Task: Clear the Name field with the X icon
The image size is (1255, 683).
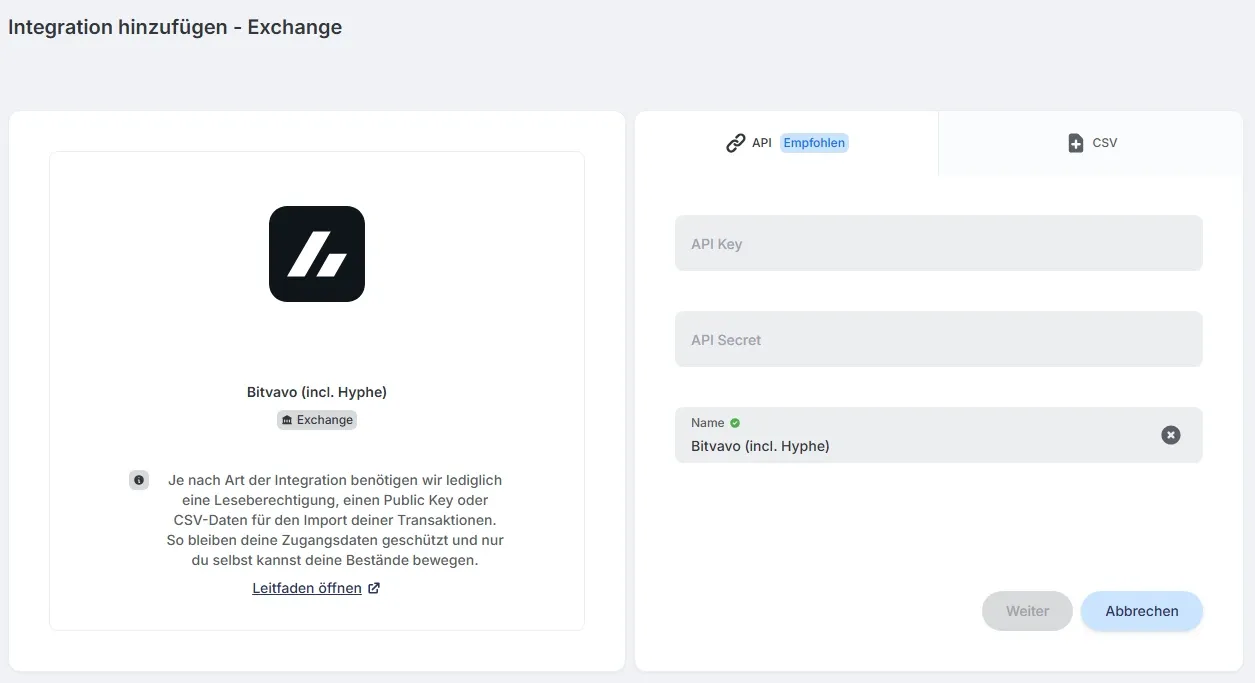Action: point(1171,435)
